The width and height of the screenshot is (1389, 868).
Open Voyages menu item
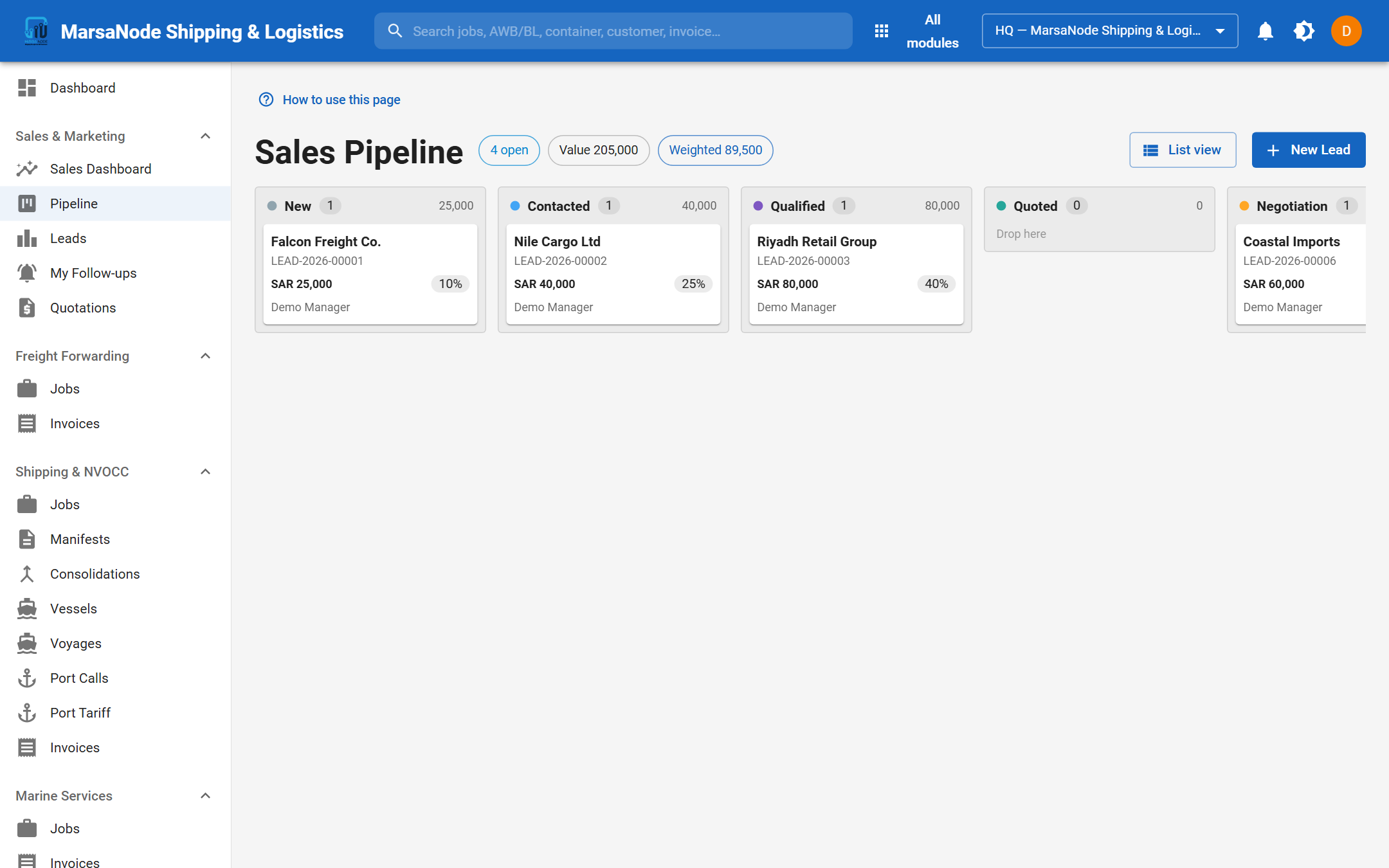tap(116, 644)
